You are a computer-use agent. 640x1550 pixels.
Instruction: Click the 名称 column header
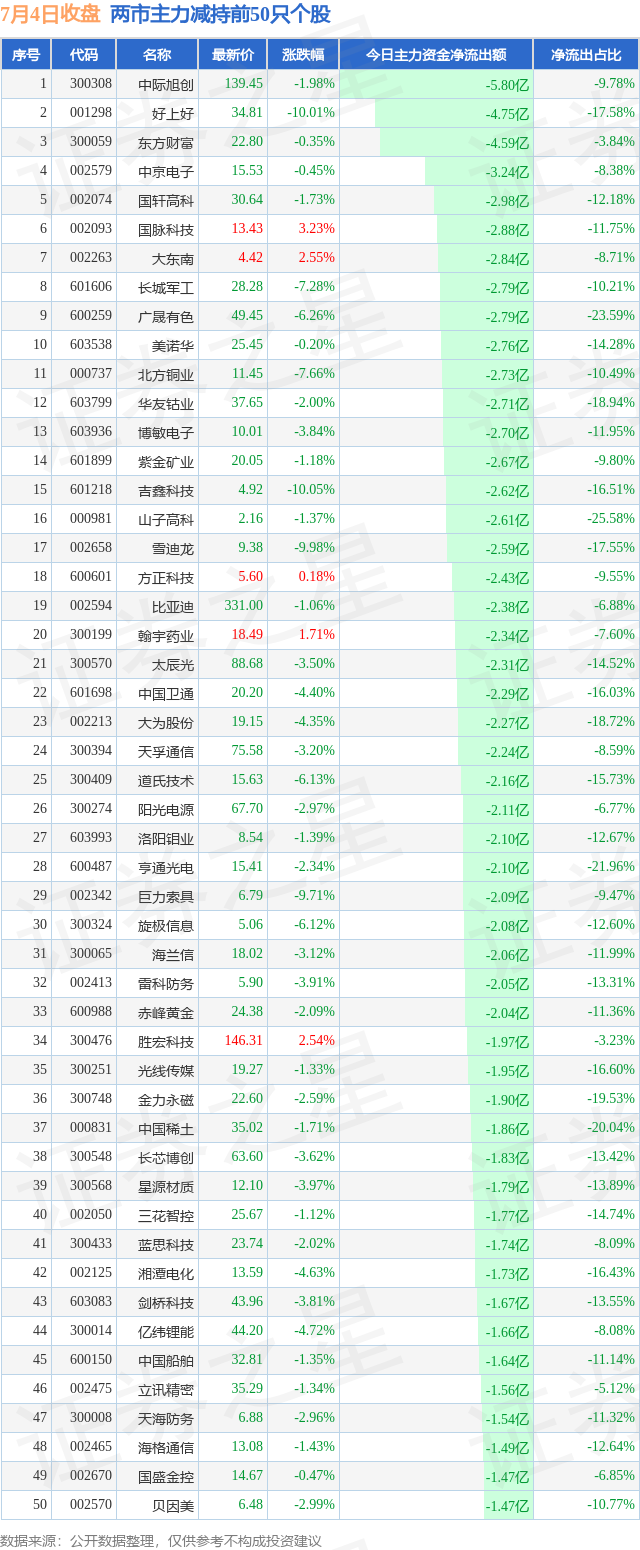(x=157, y=55)
